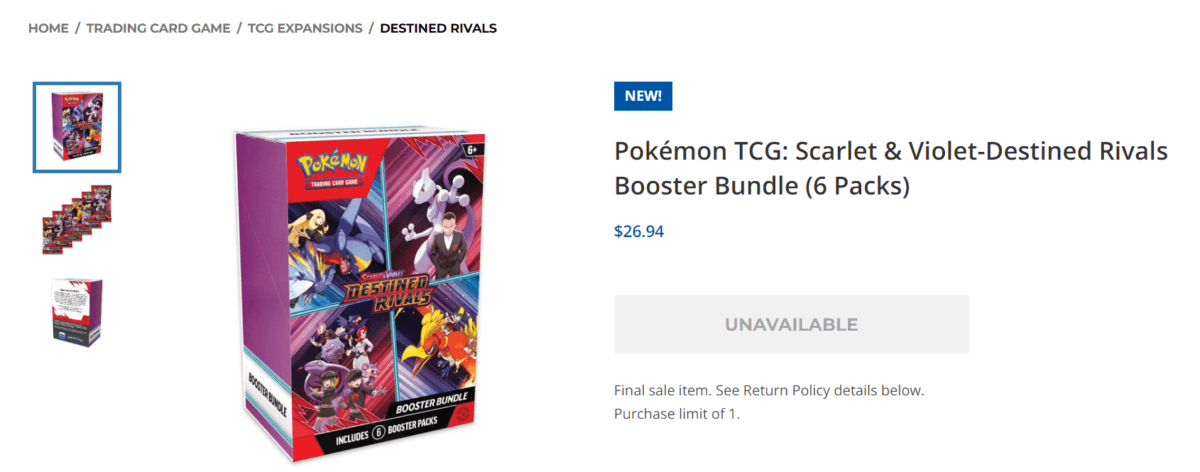View the back-of-box thumbnail

(x=77, y=311)
